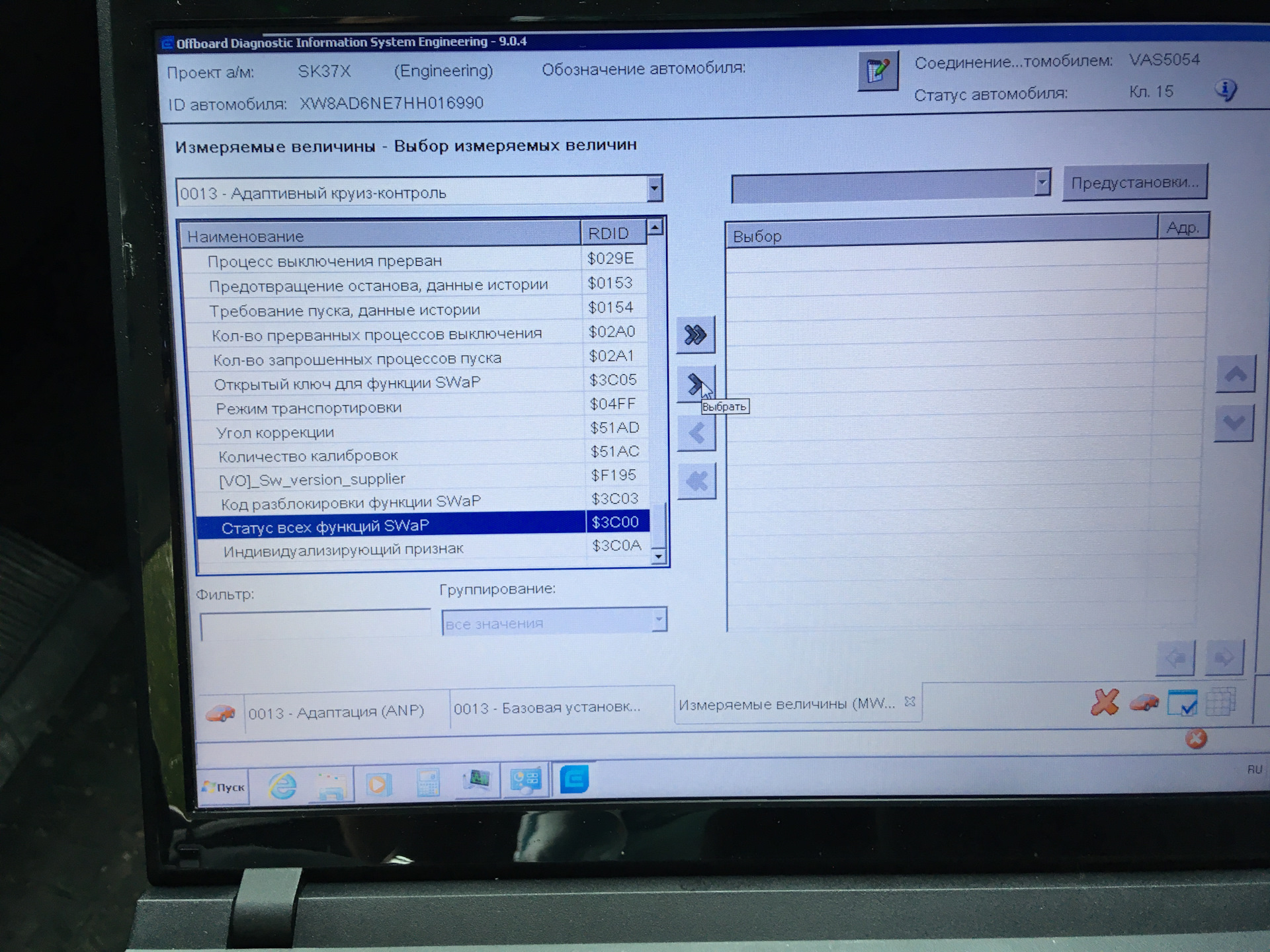1270x952 pixels.
Task: Select row Угол коррекции in list
Action: pyautogui.click(x=275, y=433)
